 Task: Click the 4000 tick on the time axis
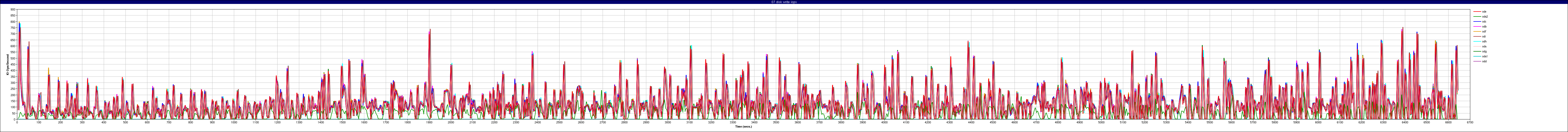[884, 122]
